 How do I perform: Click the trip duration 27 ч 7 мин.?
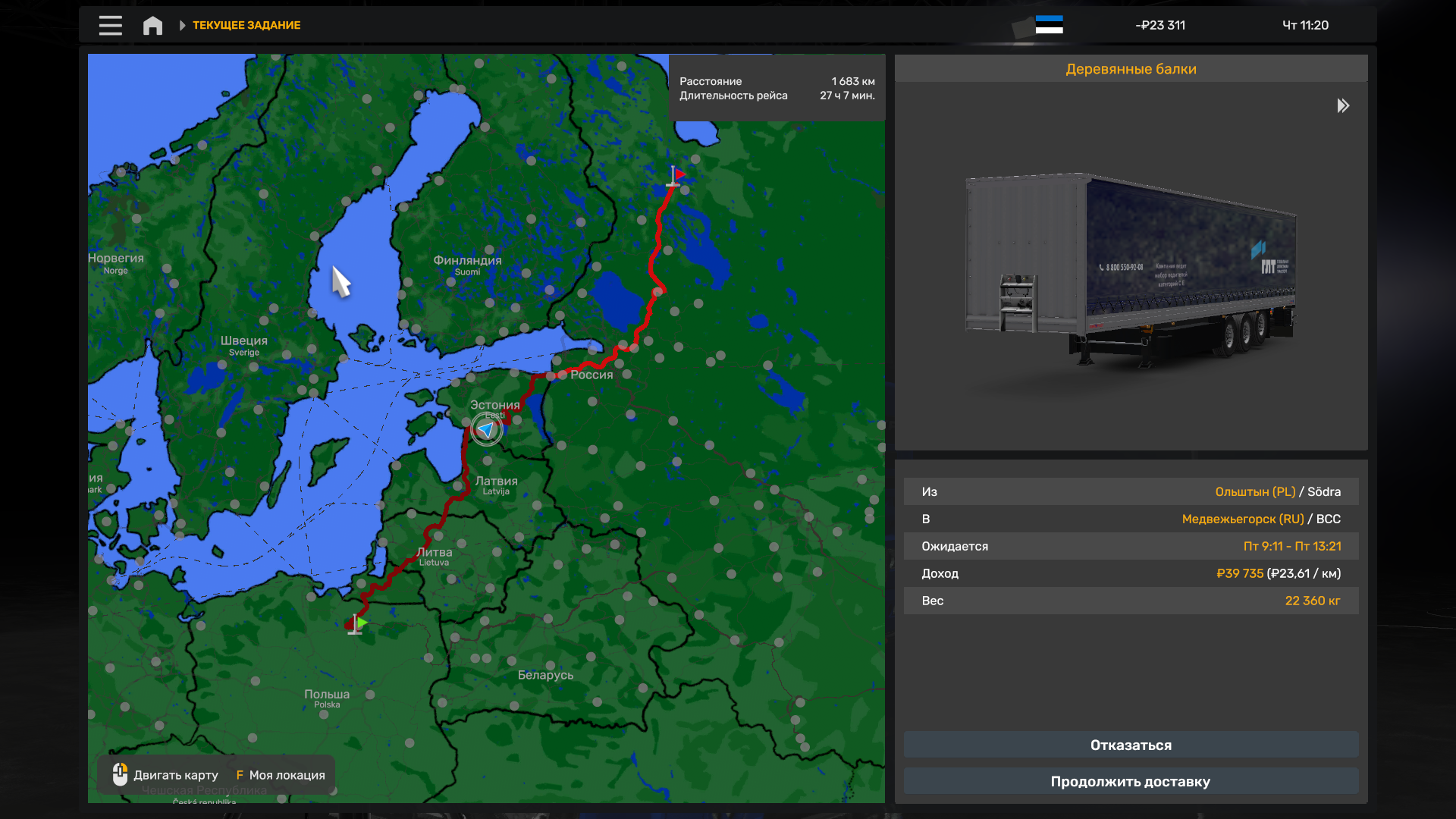pos(847,96)
